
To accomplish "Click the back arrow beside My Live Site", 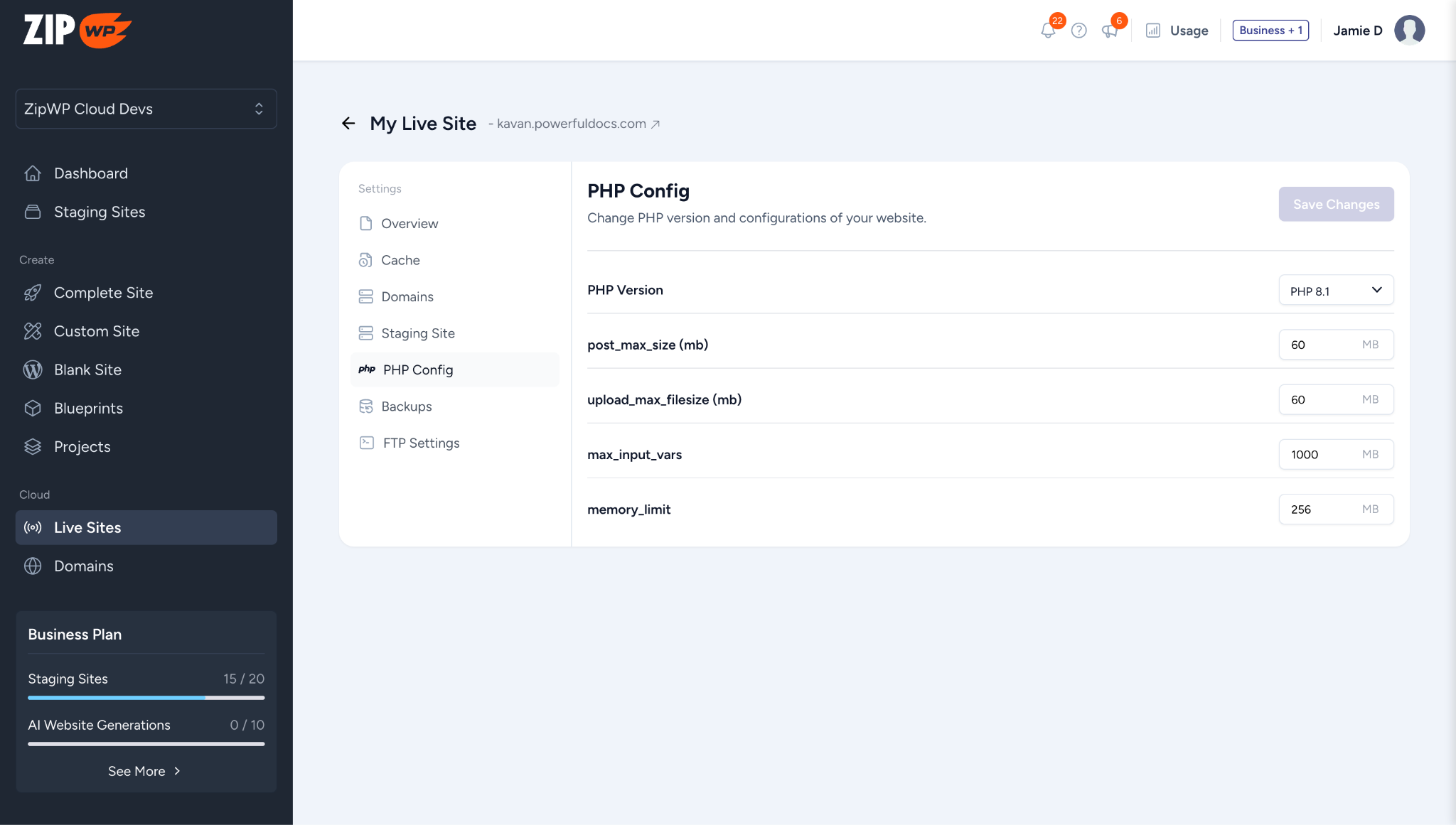I will 348,124.
